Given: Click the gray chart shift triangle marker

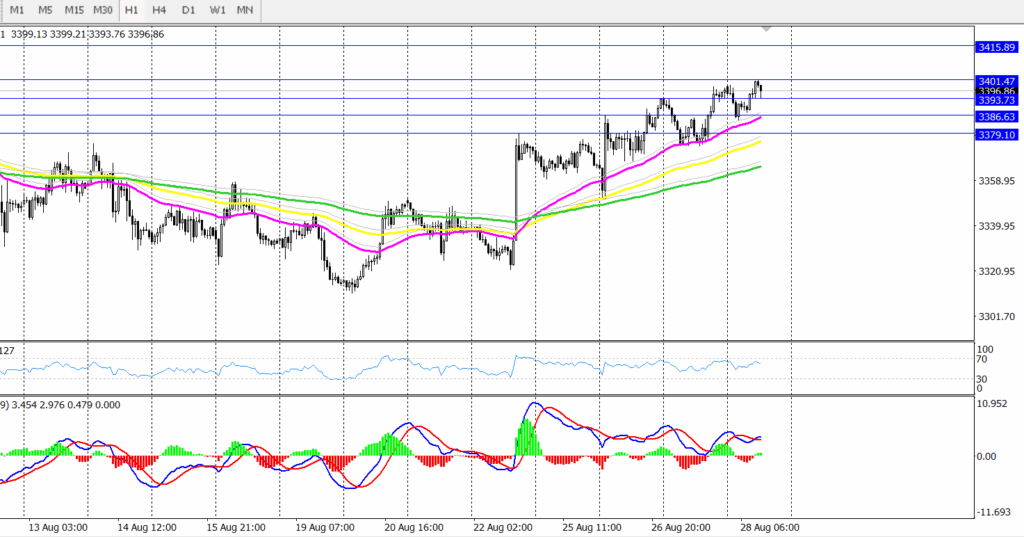Looking at the screenshot, I should [x=767, y=29].
